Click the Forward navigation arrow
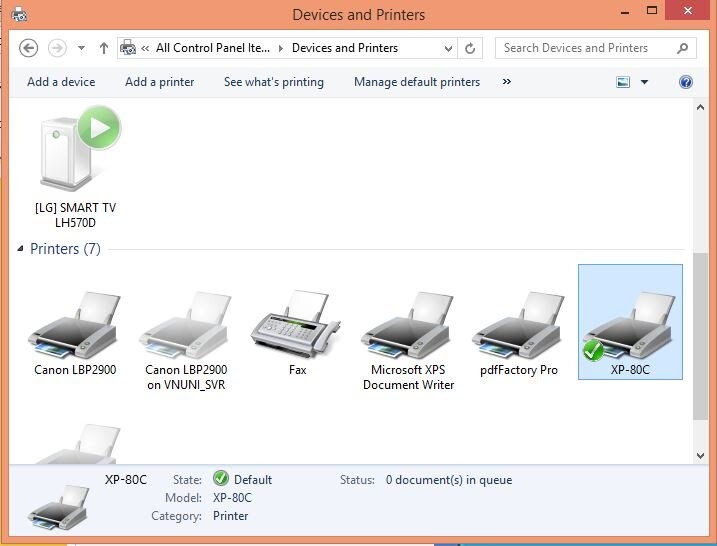This screenshot has height=546, width=717. (57, 48)
